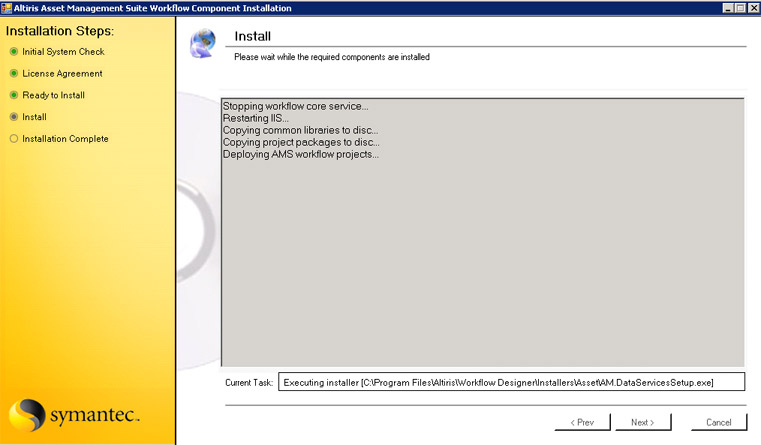Click the 'License Agreement' step label

62,73
